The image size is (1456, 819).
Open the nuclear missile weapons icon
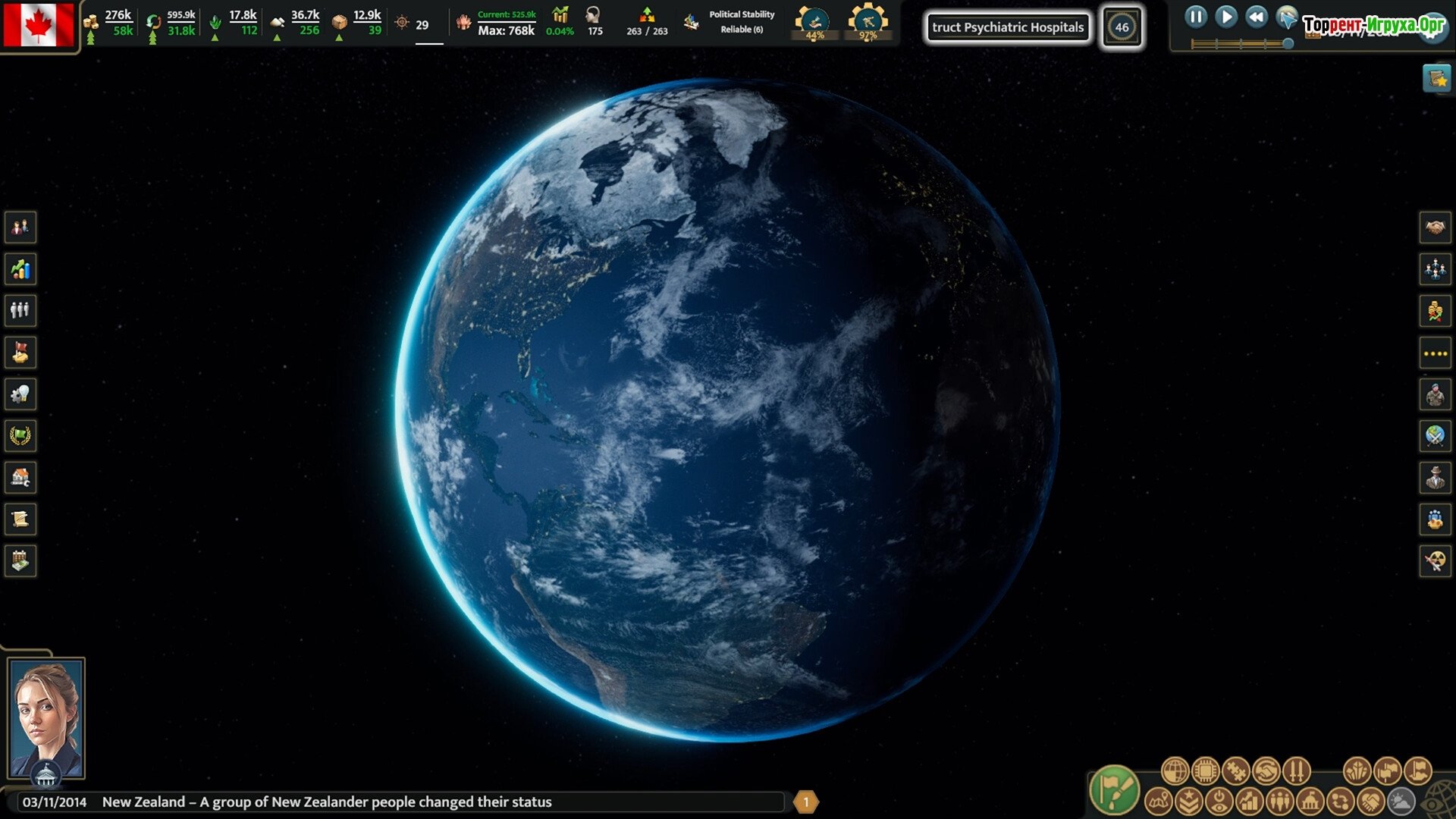[1435, 561]
